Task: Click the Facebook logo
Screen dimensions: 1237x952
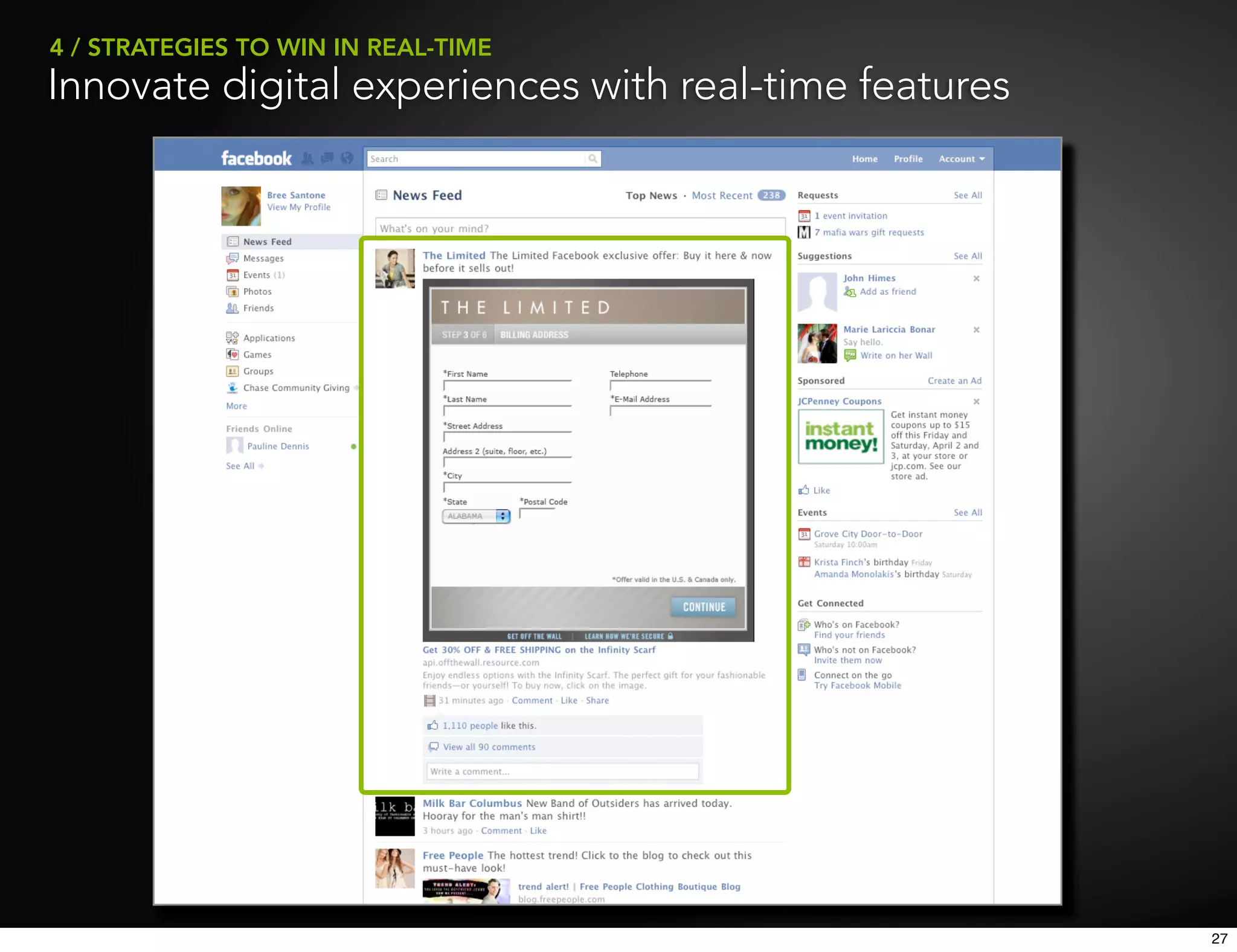Action: tap(256, 158)
